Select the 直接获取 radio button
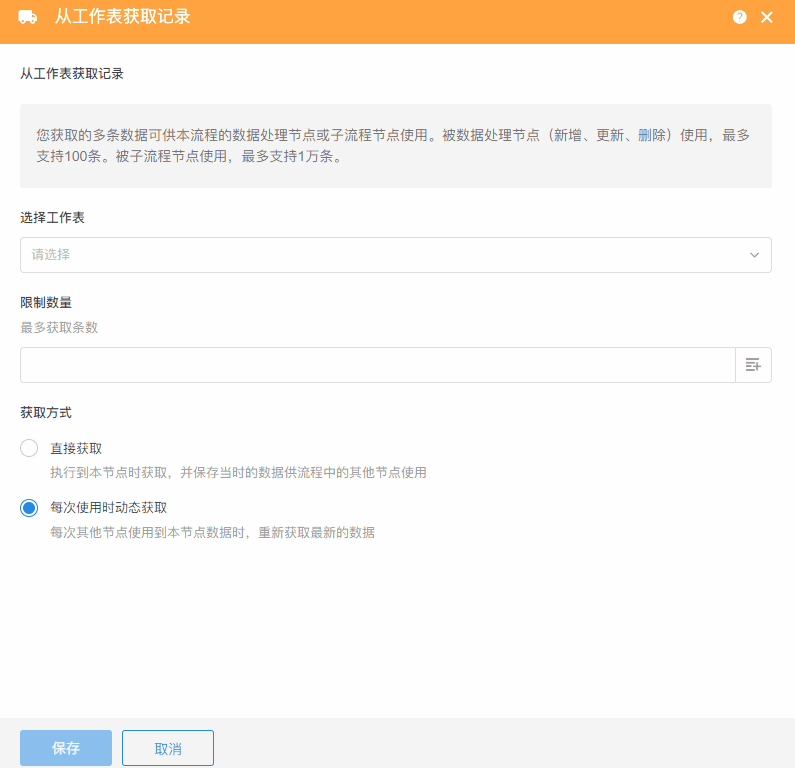Image resolution: width=795 pixels, height=768 pixels. [x=29, y=448]
